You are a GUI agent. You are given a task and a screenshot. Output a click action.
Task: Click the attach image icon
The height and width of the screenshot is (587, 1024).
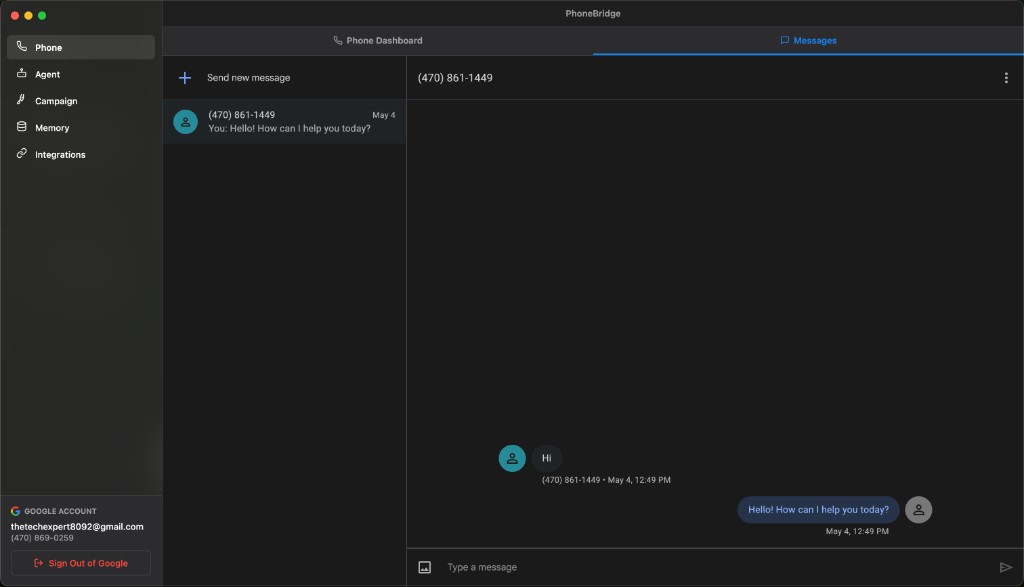424,567
